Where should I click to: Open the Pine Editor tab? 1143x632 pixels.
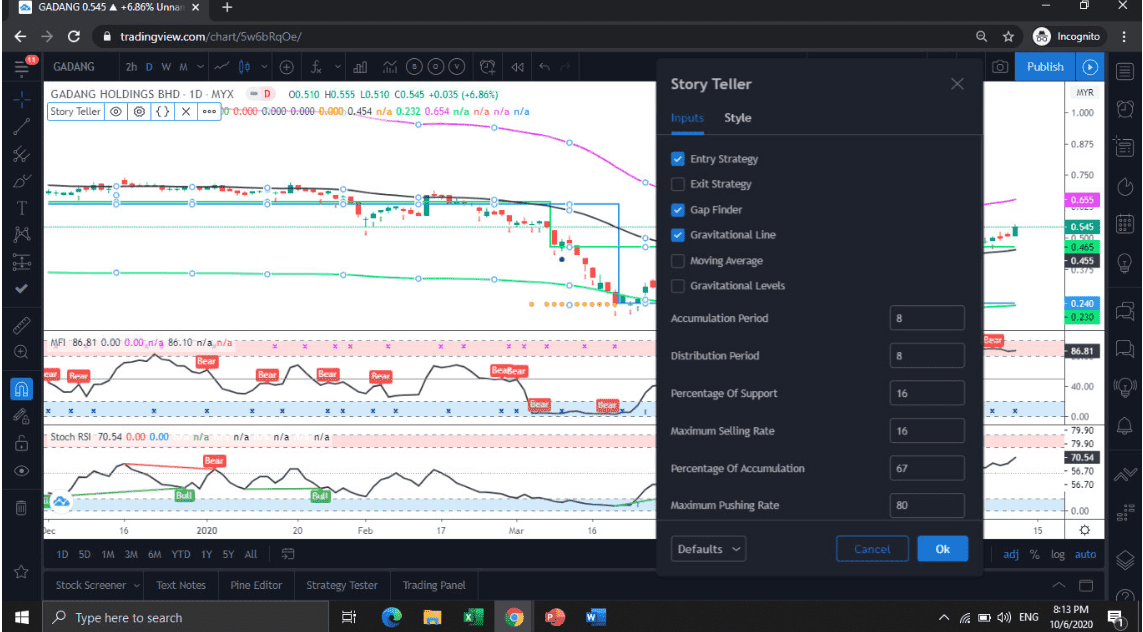coord(256,585)
